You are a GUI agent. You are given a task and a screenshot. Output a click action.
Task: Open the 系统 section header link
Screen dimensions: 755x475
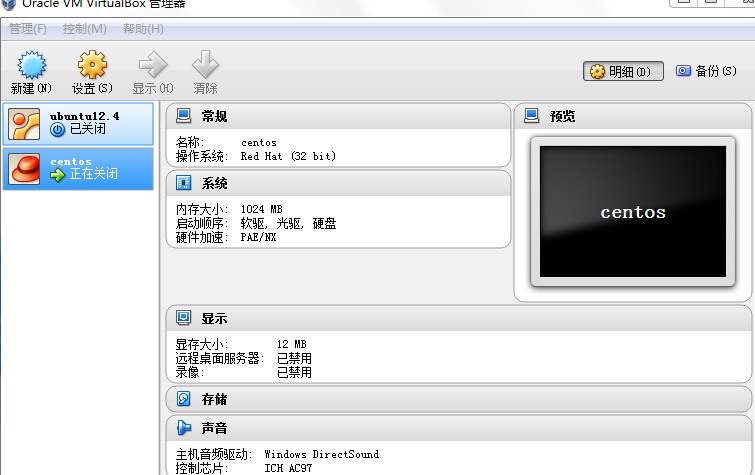coord(214,184)
